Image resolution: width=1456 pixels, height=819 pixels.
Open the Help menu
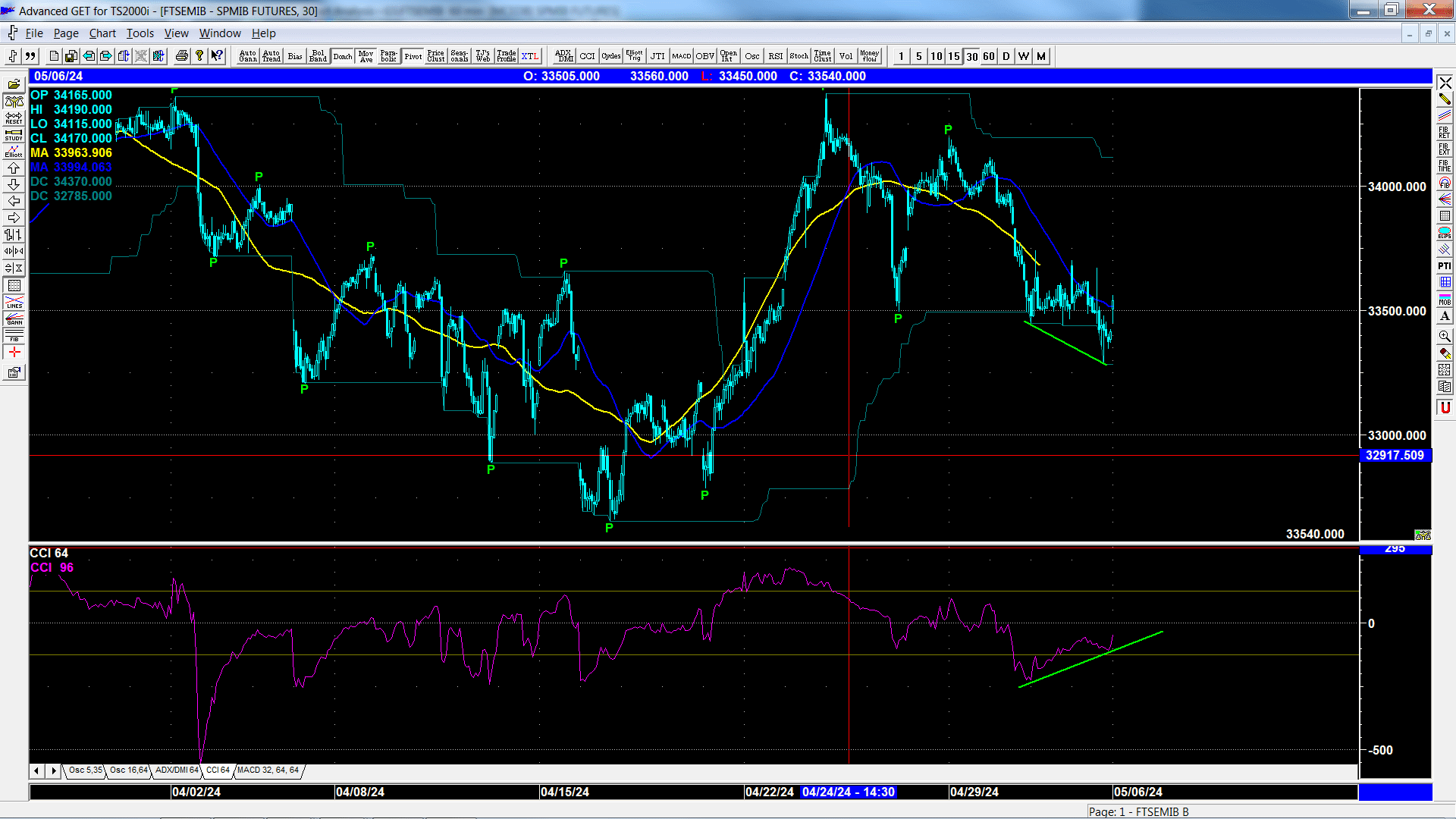point(264,33)
